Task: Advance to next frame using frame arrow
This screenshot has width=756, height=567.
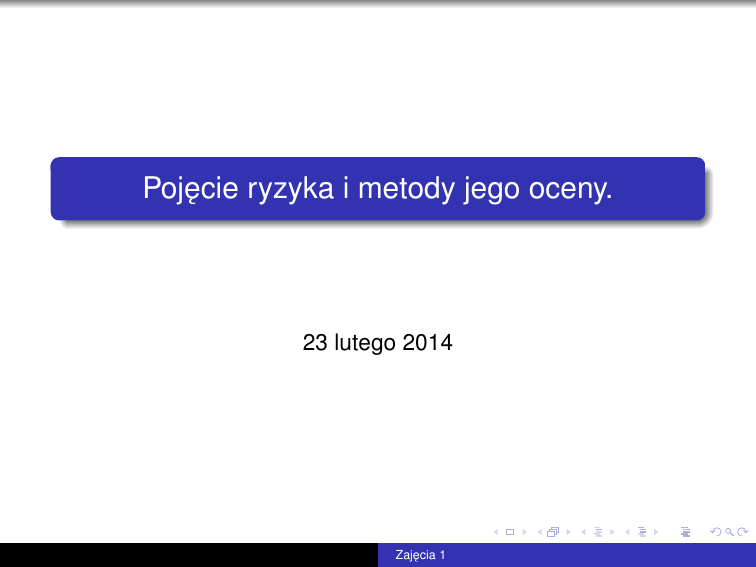Action: point(567,533)
